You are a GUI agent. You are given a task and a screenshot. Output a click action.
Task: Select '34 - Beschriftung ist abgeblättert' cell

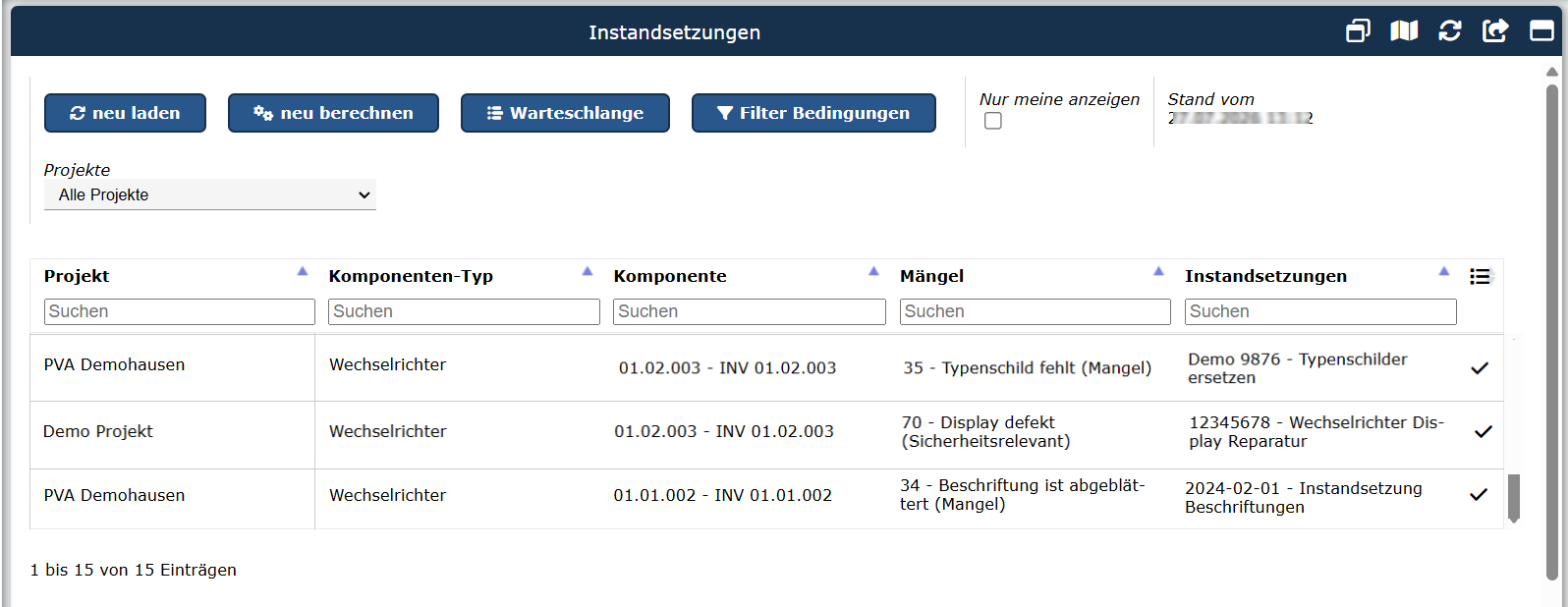(1022, 495)
